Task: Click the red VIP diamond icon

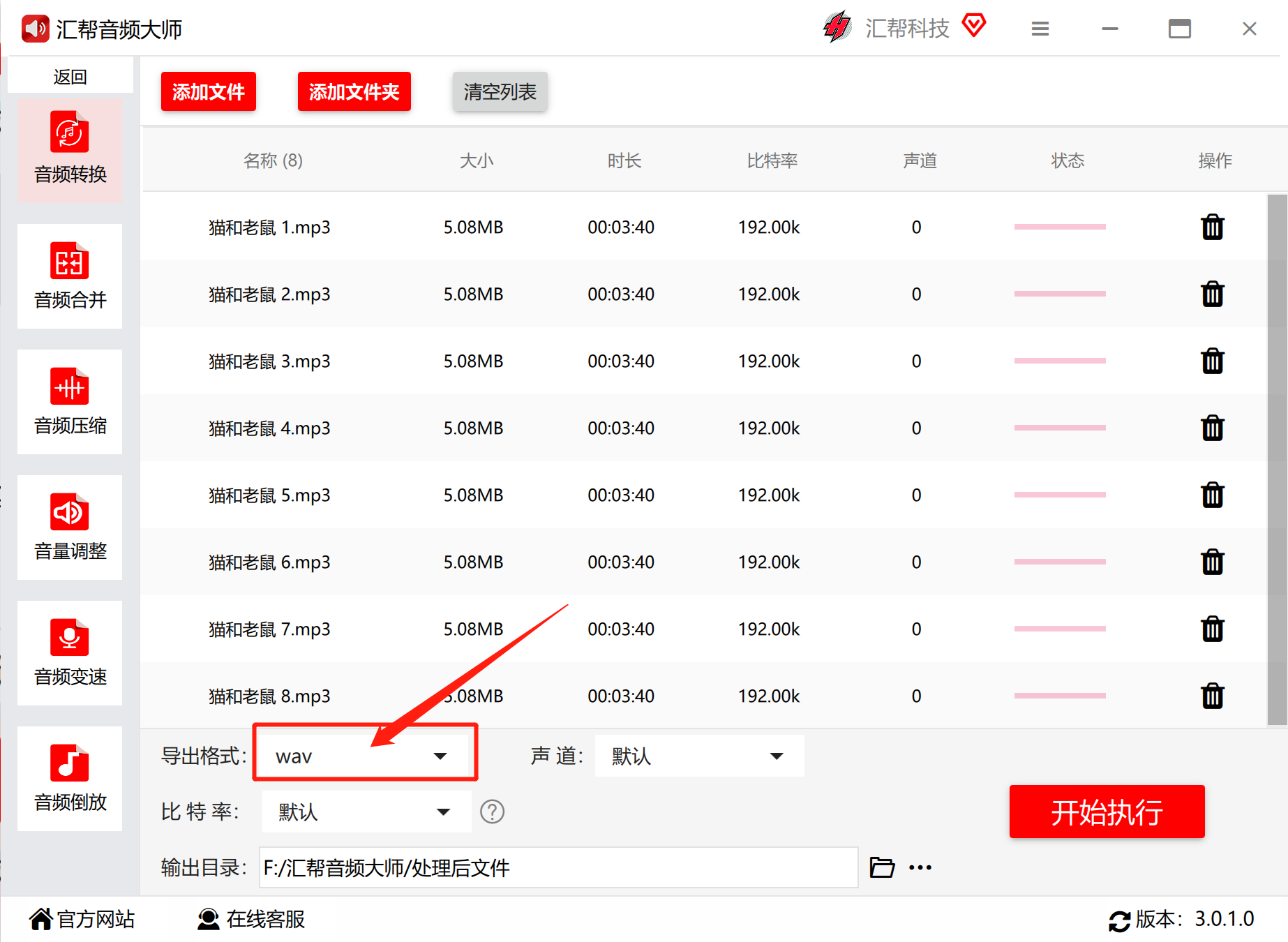Action: [974, 26]
